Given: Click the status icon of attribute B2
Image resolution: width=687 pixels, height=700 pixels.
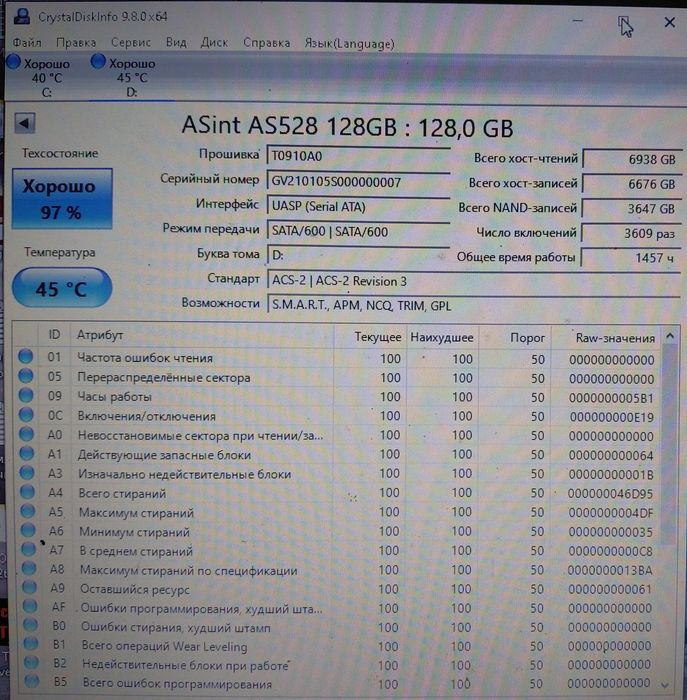Looking at the screenshot, I should pyautogui.click(x=31, y=662).
